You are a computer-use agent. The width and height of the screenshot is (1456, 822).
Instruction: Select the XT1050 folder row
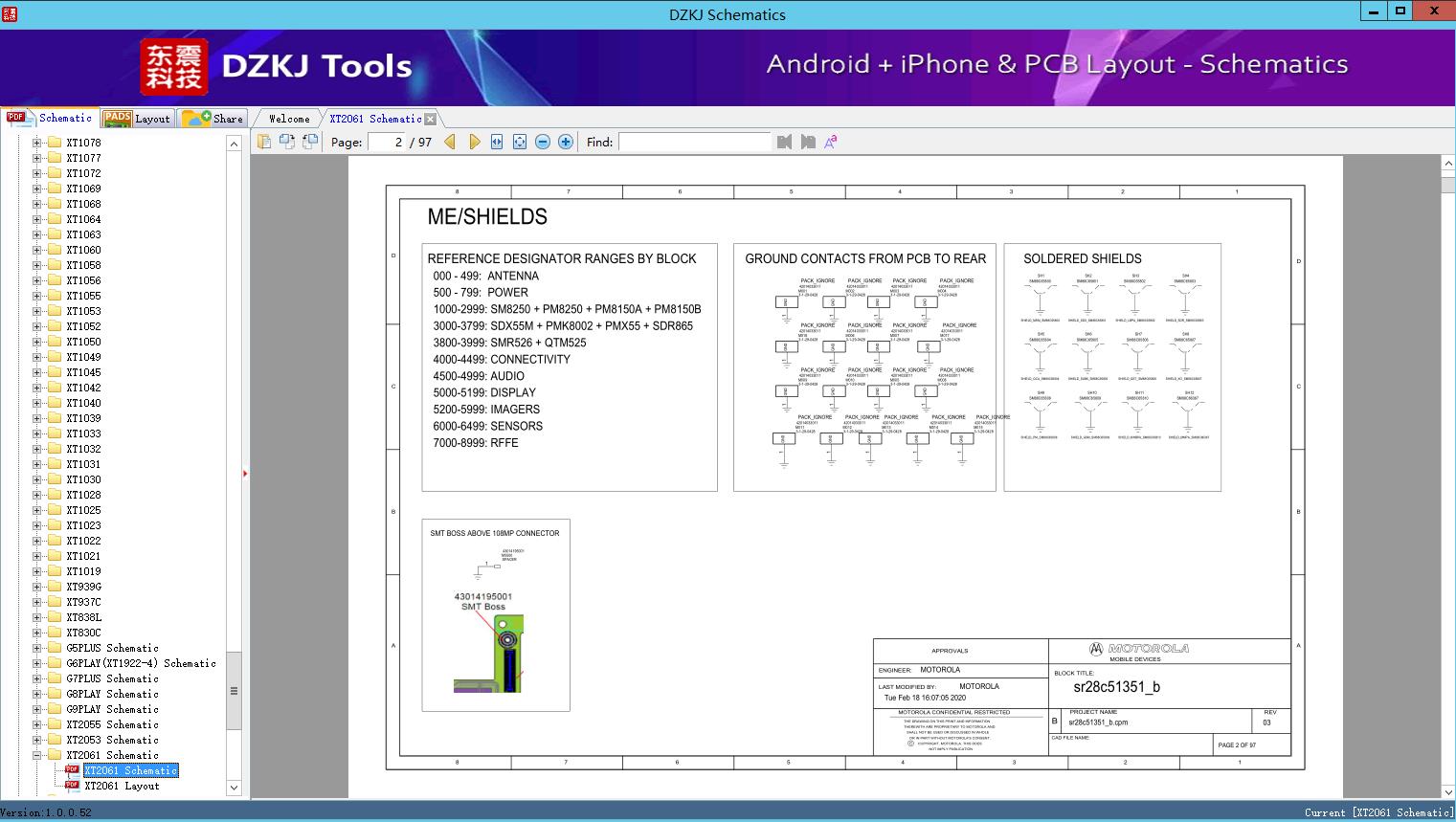pos(83,342)
